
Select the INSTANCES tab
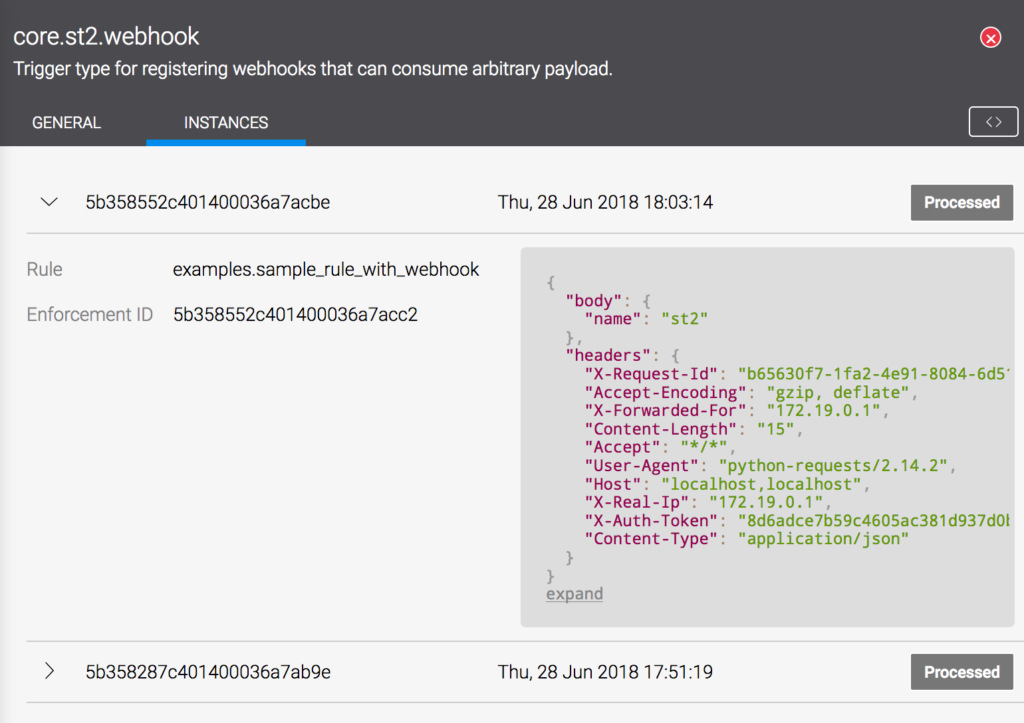pyautogui.click(x=225, y=122)
